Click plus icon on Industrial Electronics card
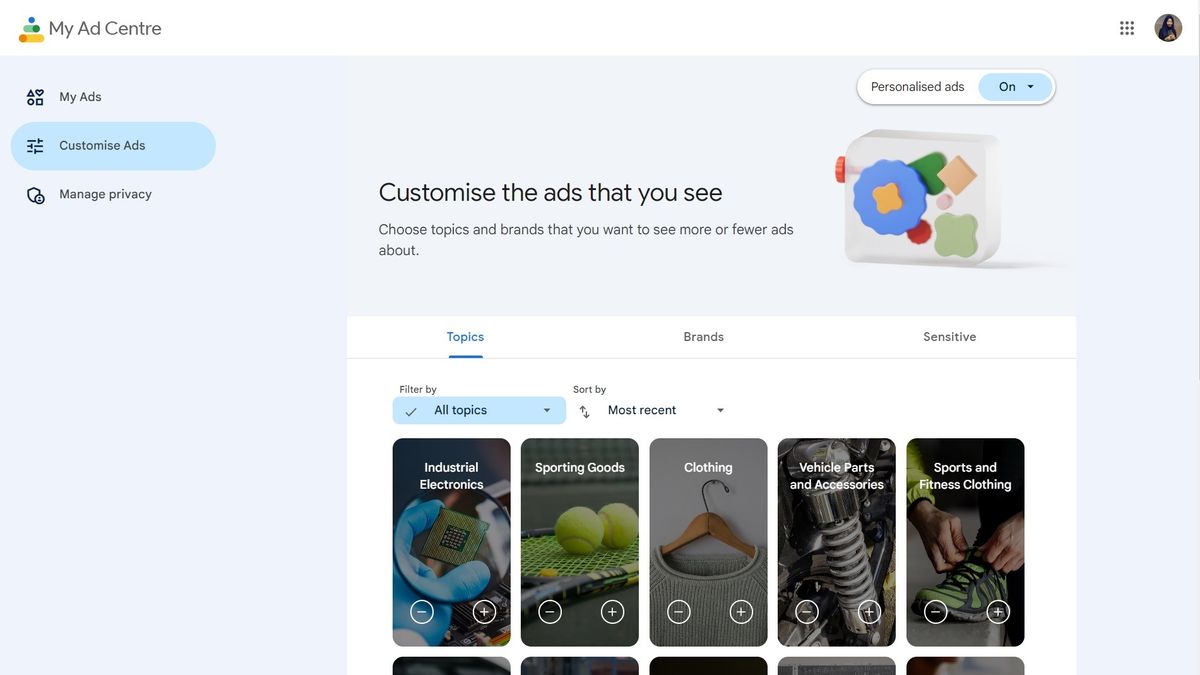The height and width of the screenshot is (675, 1200). 484,611
